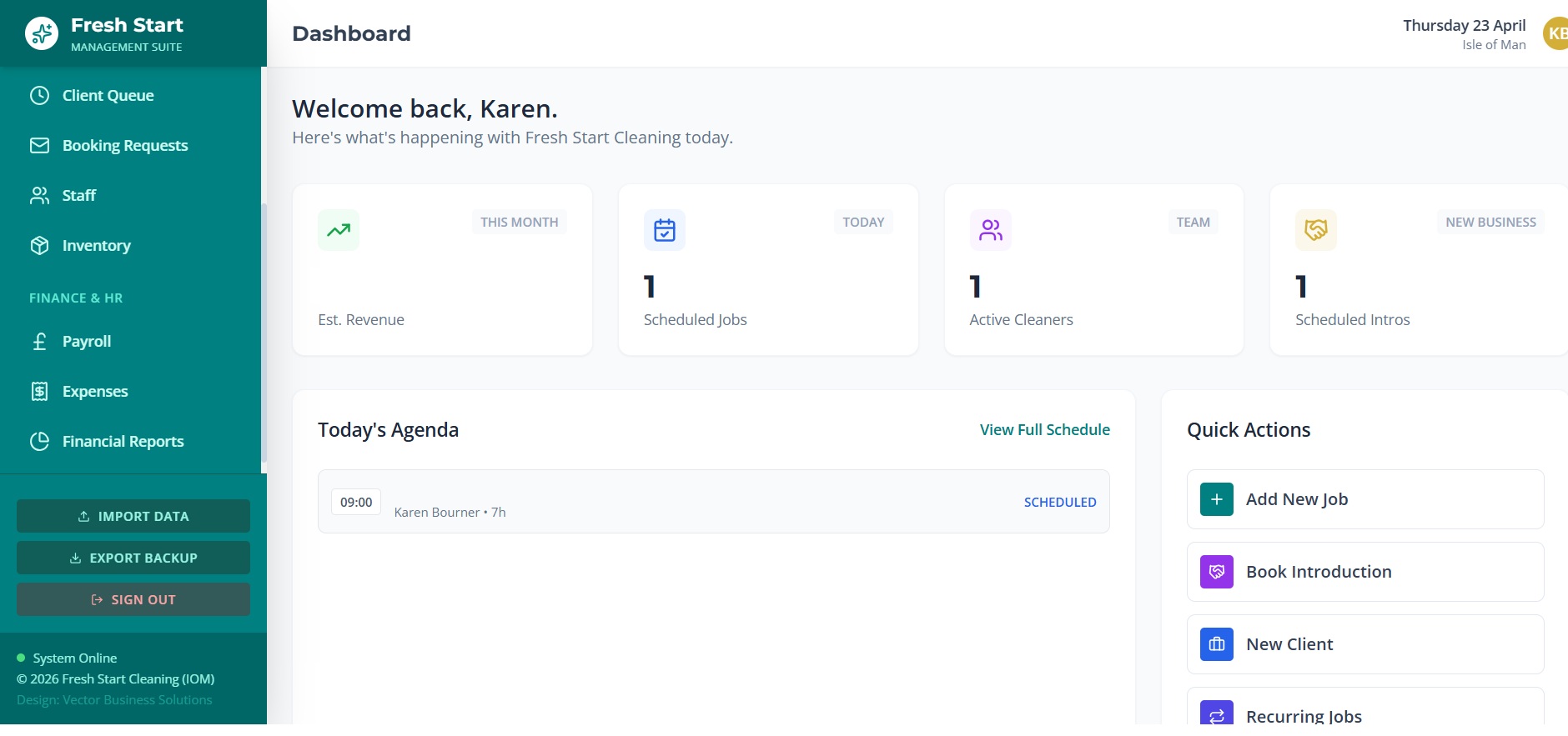Click the Design: Vector Business Solutions credit
This screenshot has width=1568, height=736.
tap(114, 699)
